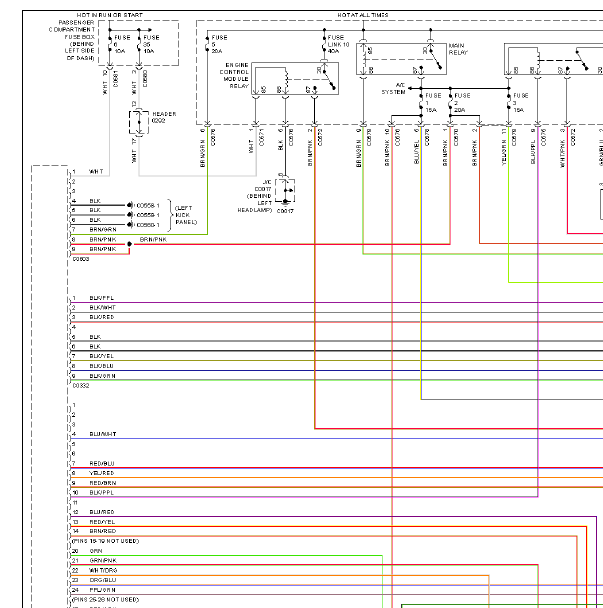Click the "PPL/GRN" wire label

point(102,590)
